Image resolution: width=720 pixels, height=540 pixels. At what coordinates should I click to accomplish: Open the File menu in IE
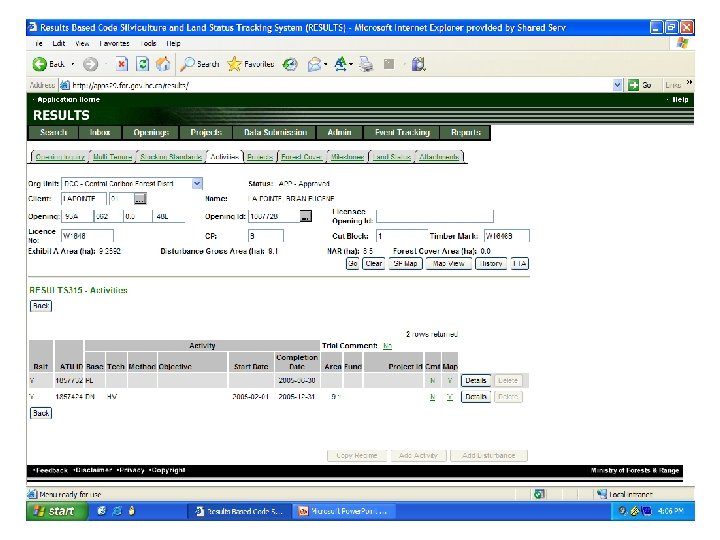(x=39, y=44)
